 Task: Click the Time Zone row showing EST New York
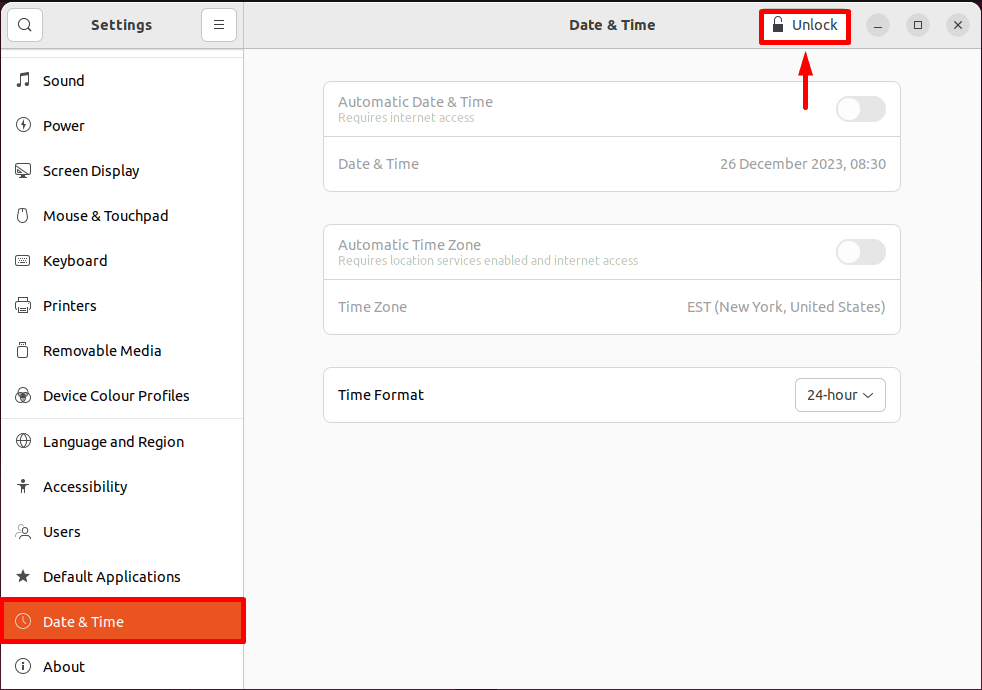[x=612, y=307]
